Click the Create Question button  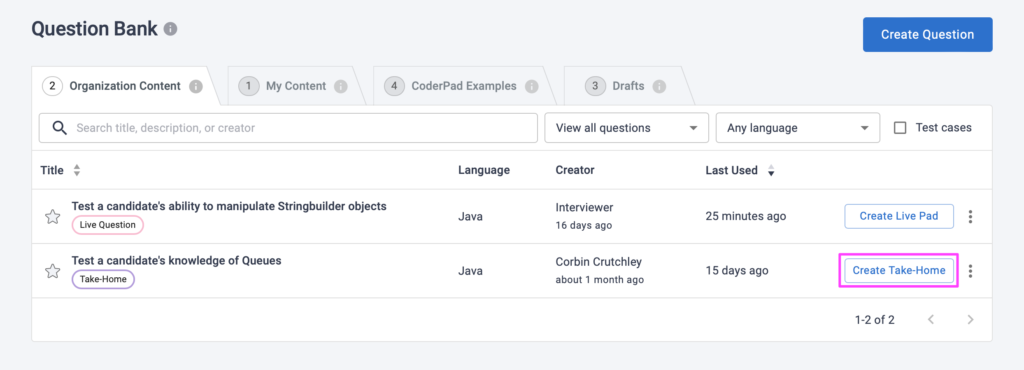pos(927,35)
